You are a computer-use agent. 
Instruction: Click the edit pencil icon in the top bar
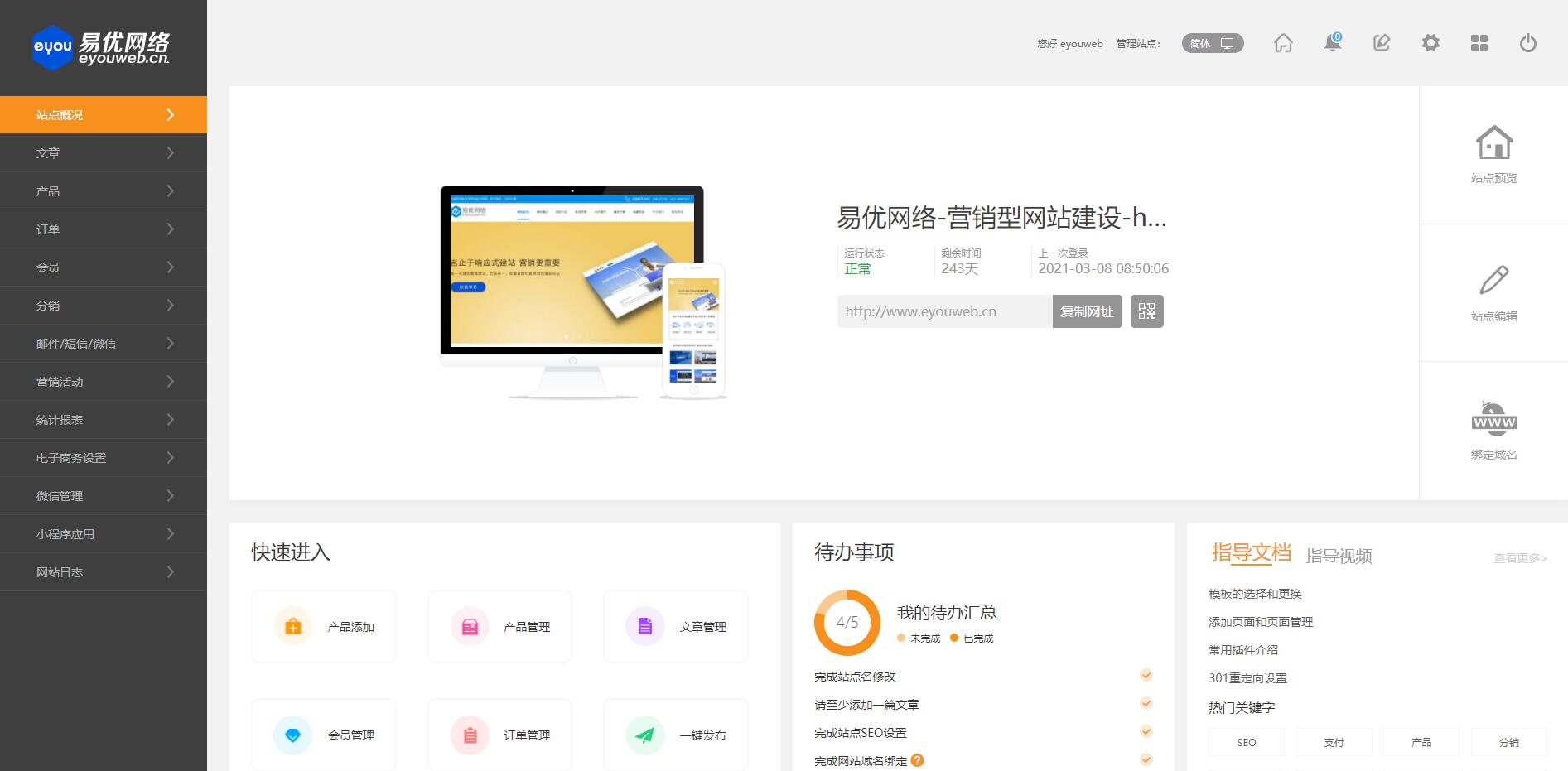tap(1381, 43)
